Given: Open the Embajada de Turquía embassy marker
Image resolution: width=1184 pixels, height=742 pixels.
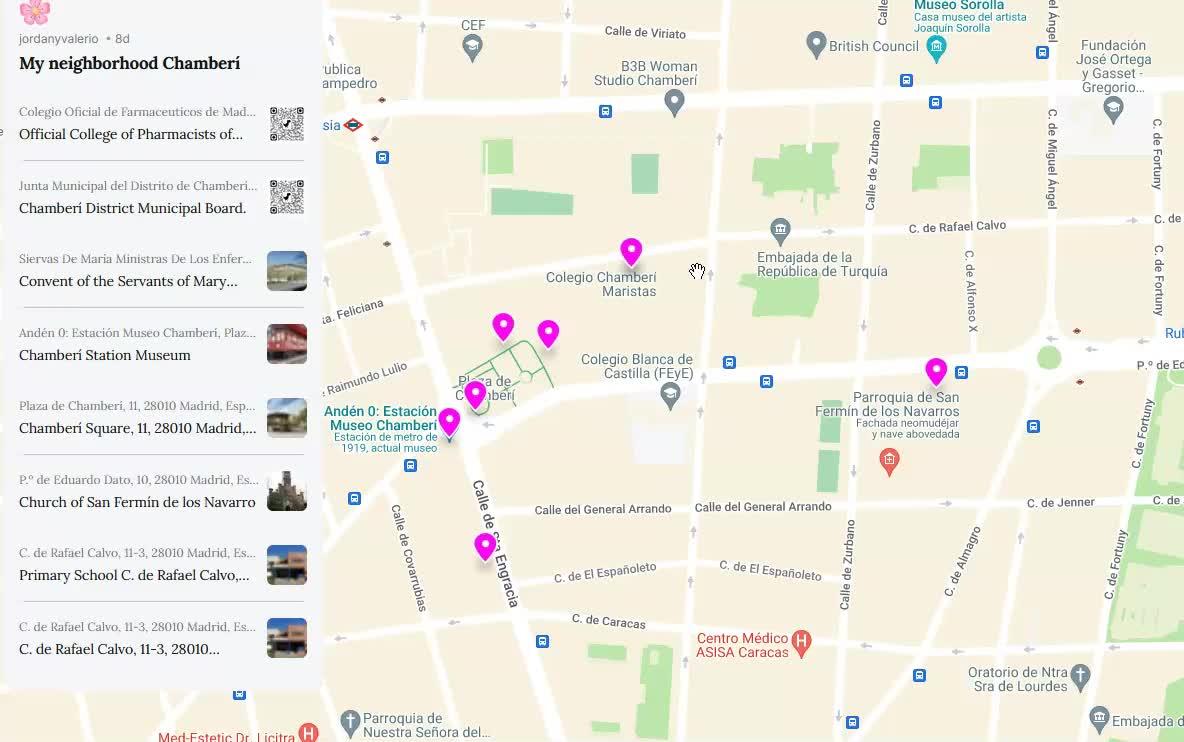Looking at the screenshot, I should [780, 229].
